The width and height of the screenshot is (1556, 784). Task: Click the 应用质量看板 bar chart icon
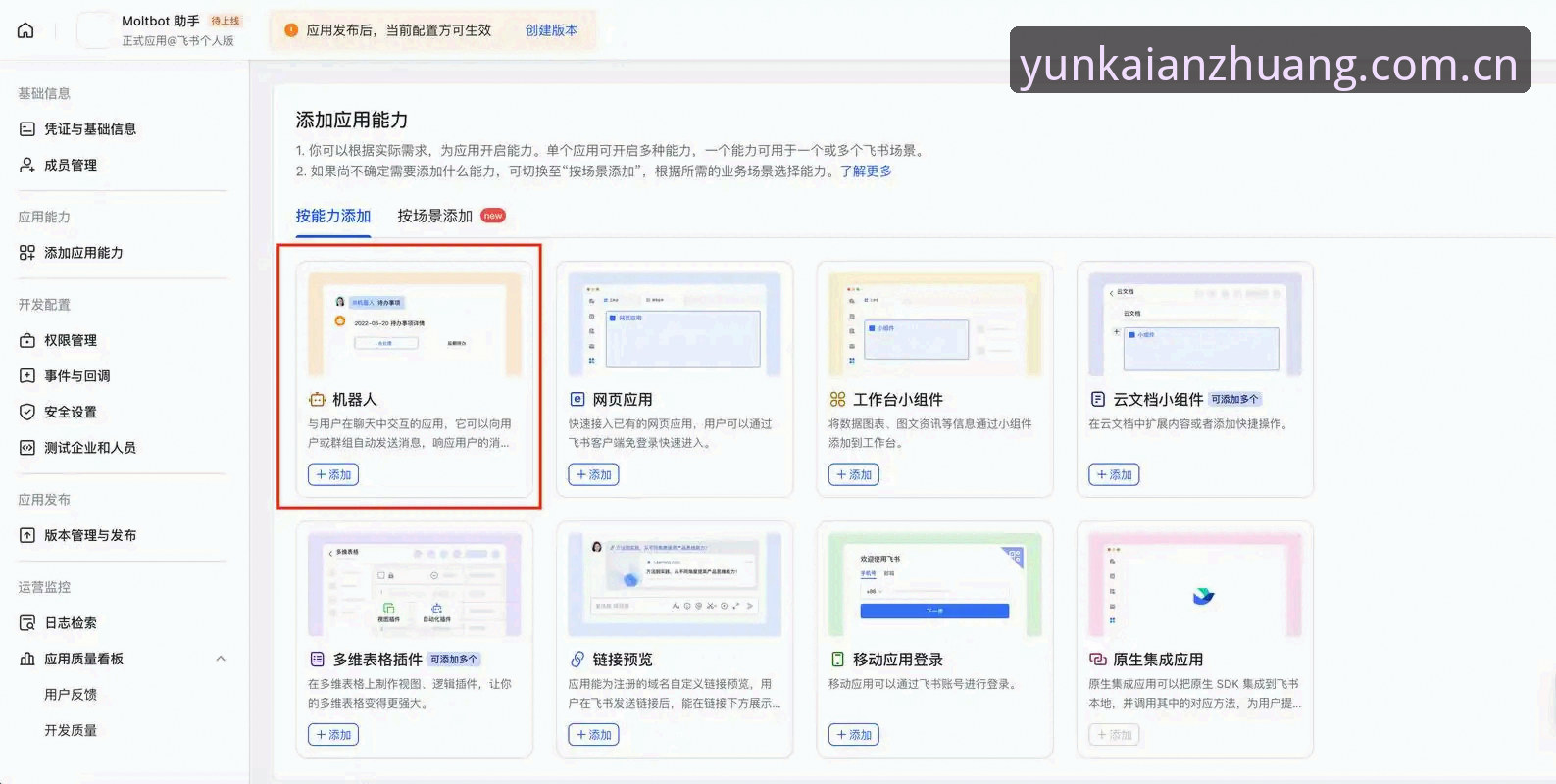click(x=27, y=659)
